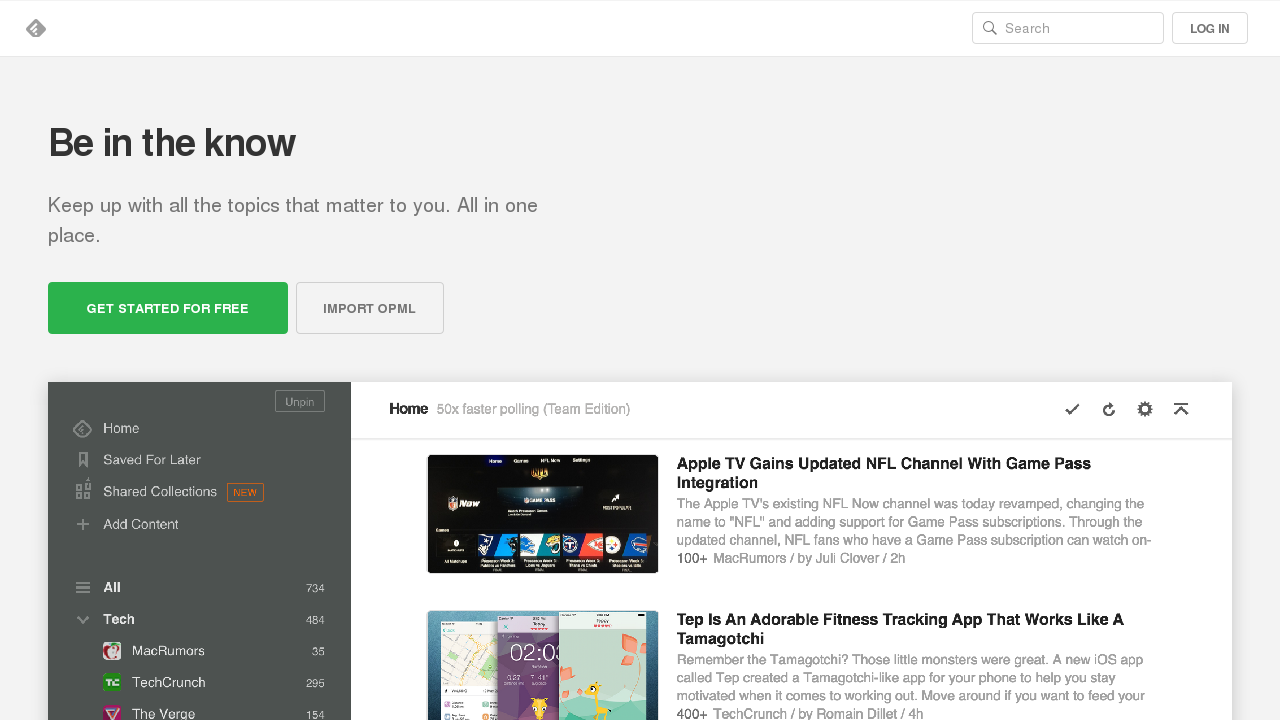Click the 295 unread count for TechCrunch
This screenshot has height=720, width=1280.
pos(315,683)
